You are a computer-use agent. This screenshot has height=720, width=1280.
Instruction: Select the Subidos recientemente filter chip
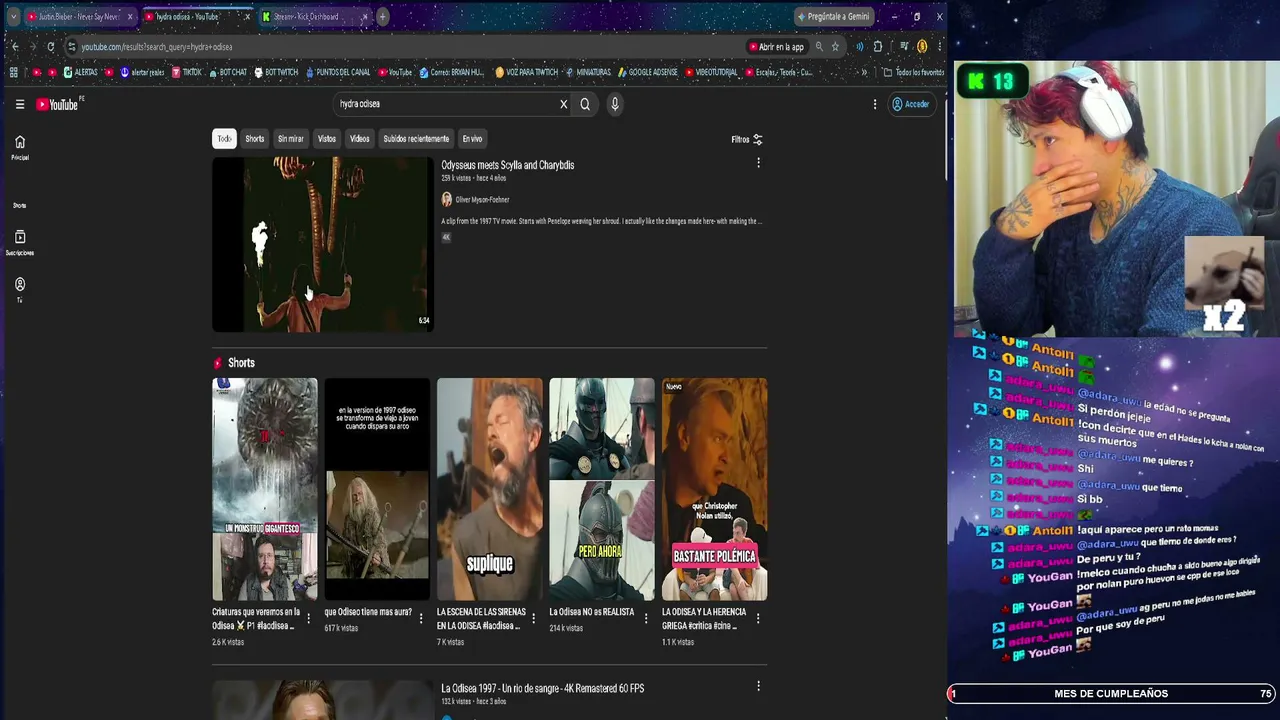(x=416, y=139)
